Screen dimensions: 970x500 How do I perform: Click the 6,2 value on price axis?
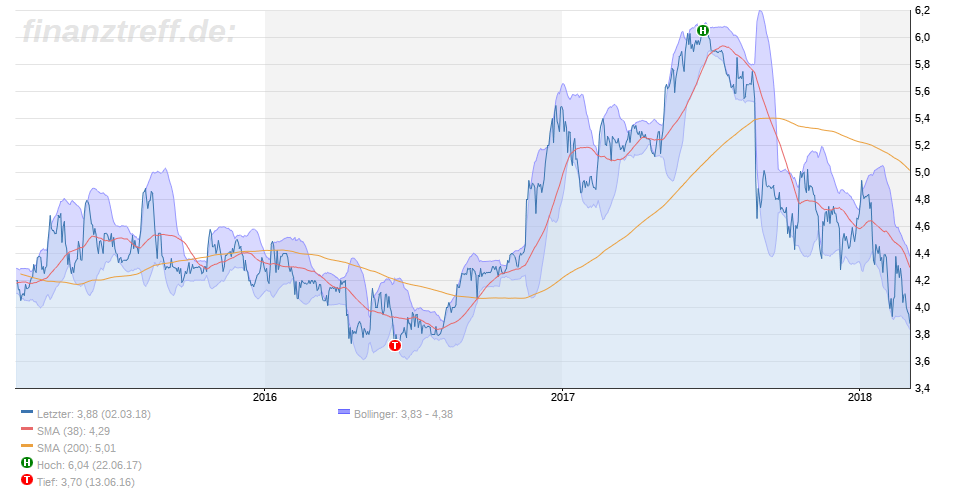[x=922, y=10]
